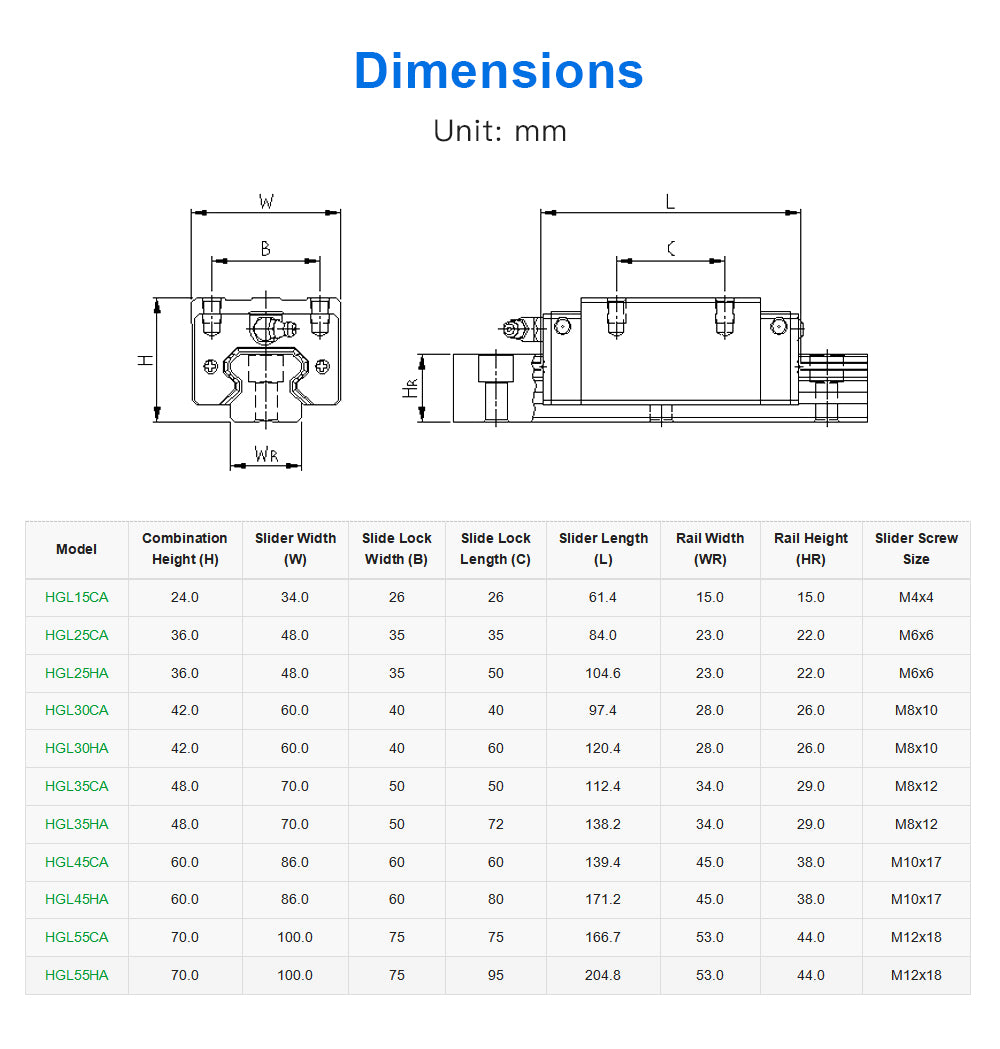This screenshot has width=1000, height=1049.
Task: Open the HGL25CA model link
Action: pyautogui.click(x=77, y=635)
